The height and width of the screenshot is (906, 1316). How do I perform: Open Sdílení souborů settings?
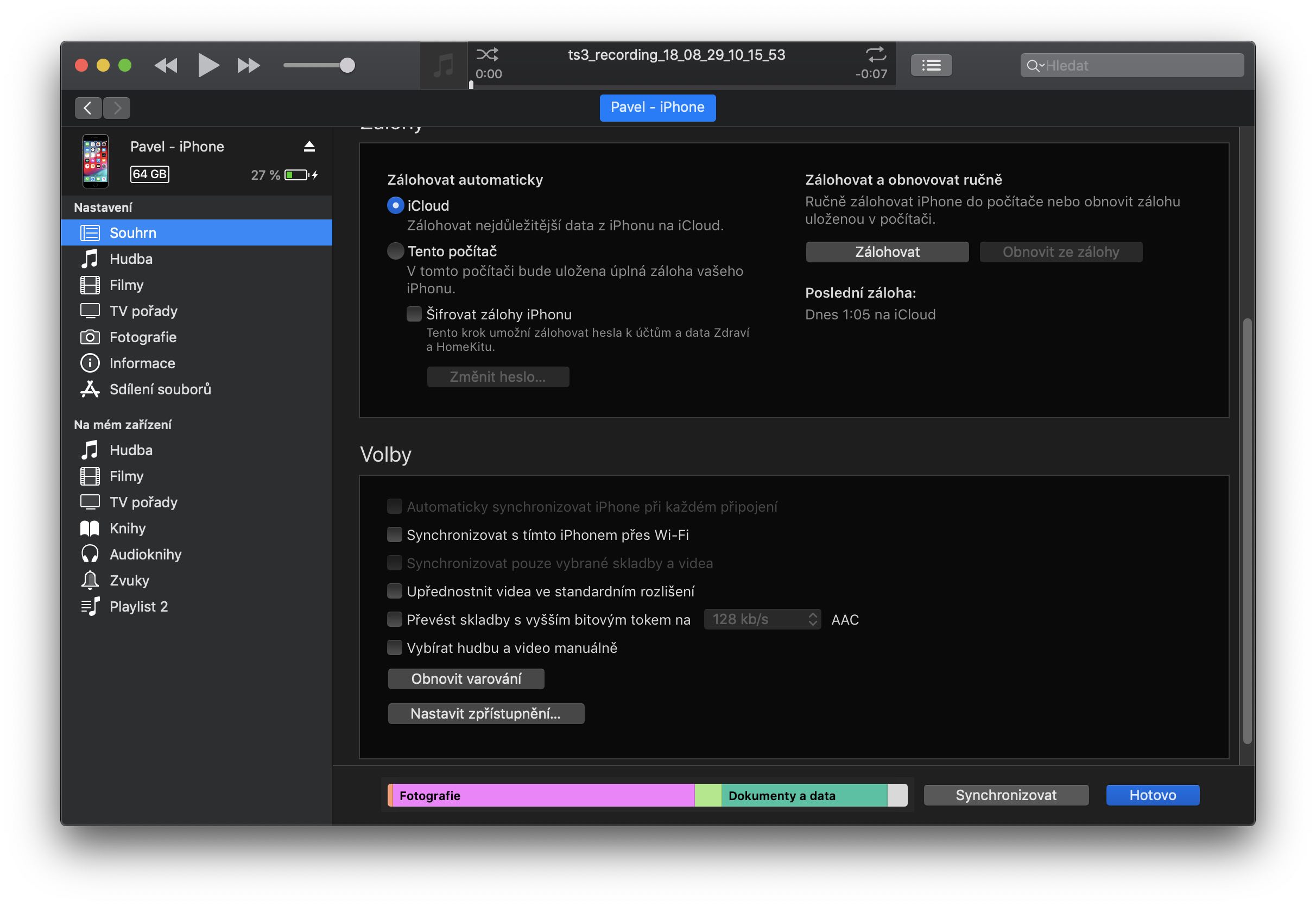(x=197, y=389)
